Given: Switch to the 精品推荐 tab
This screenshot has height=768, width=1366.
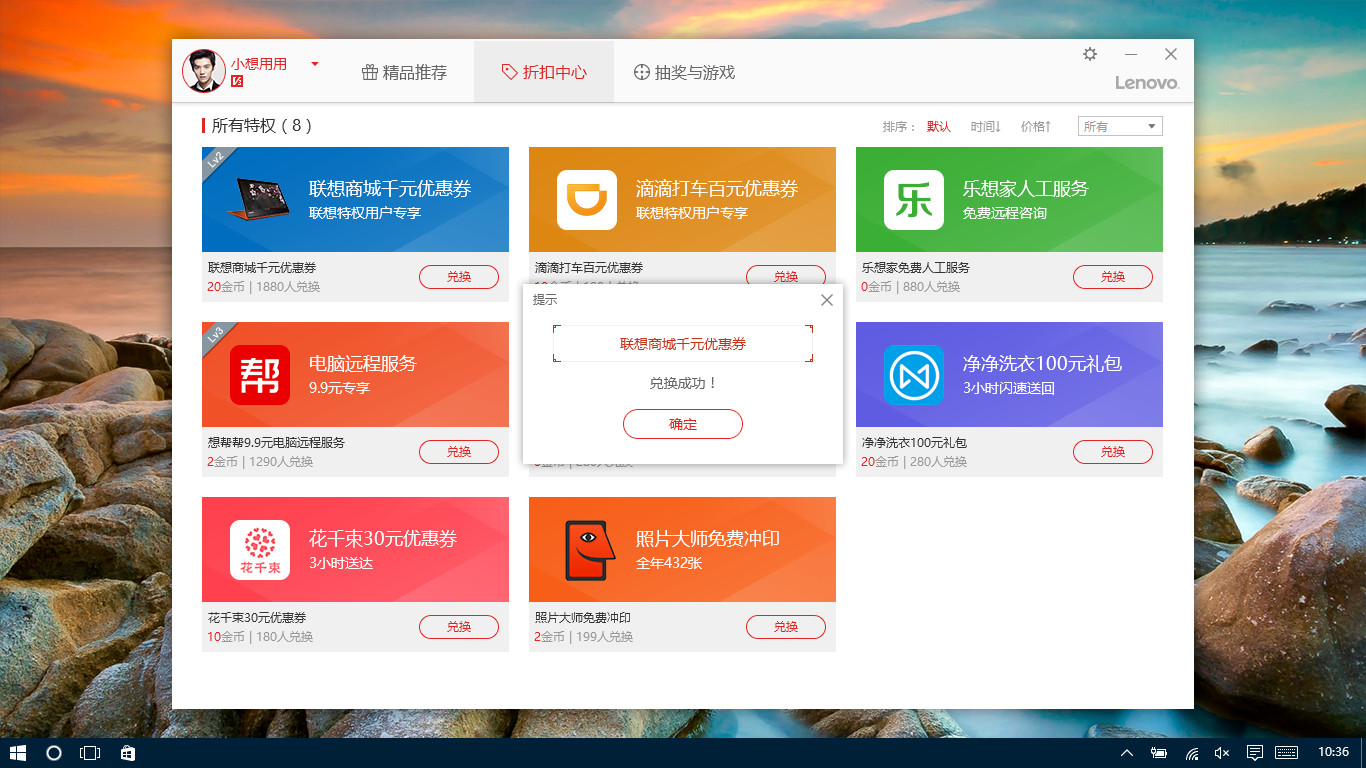Looking at the screenshot, I should pyautogui.click(x=404, y=72).
